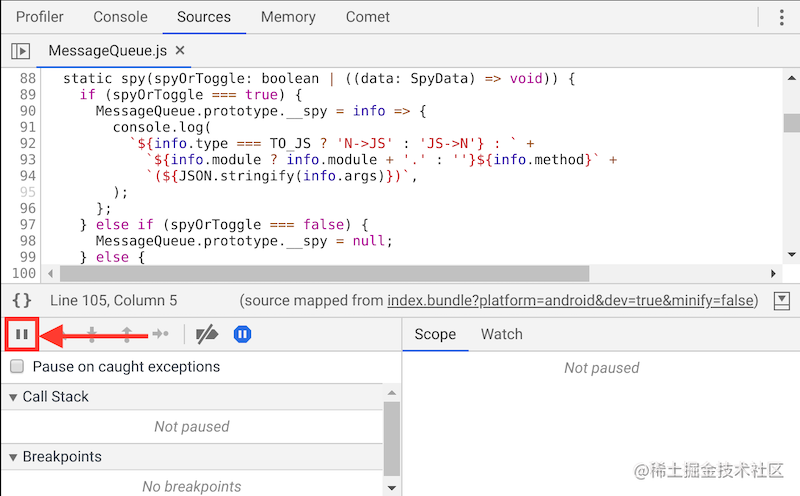Viewport: 800px width, 496px height.
Task: Pretty print with curly braces icon
Action: (22, 300)
